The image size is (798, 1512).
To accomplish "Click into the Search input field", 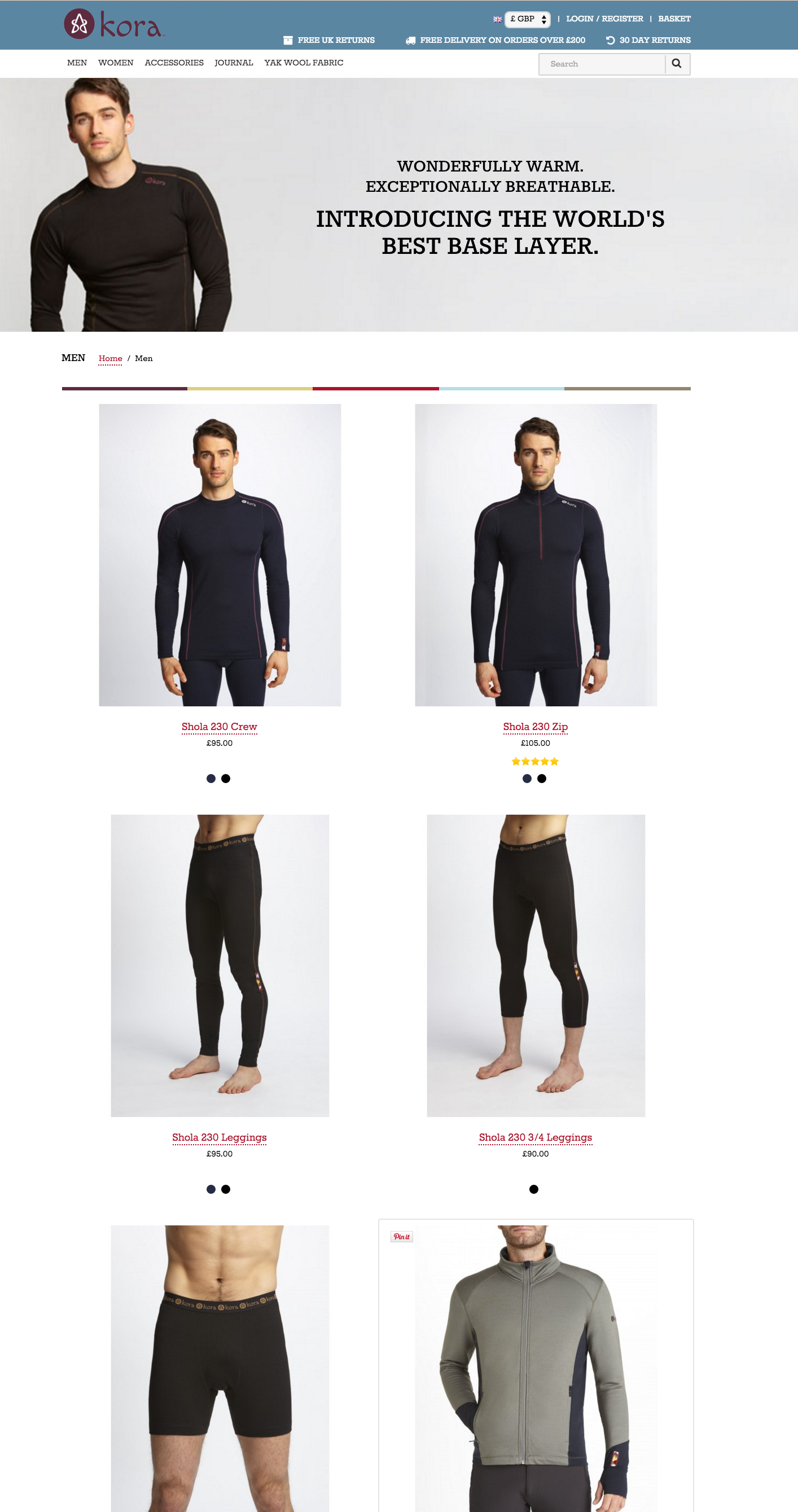I will (603, 64).
